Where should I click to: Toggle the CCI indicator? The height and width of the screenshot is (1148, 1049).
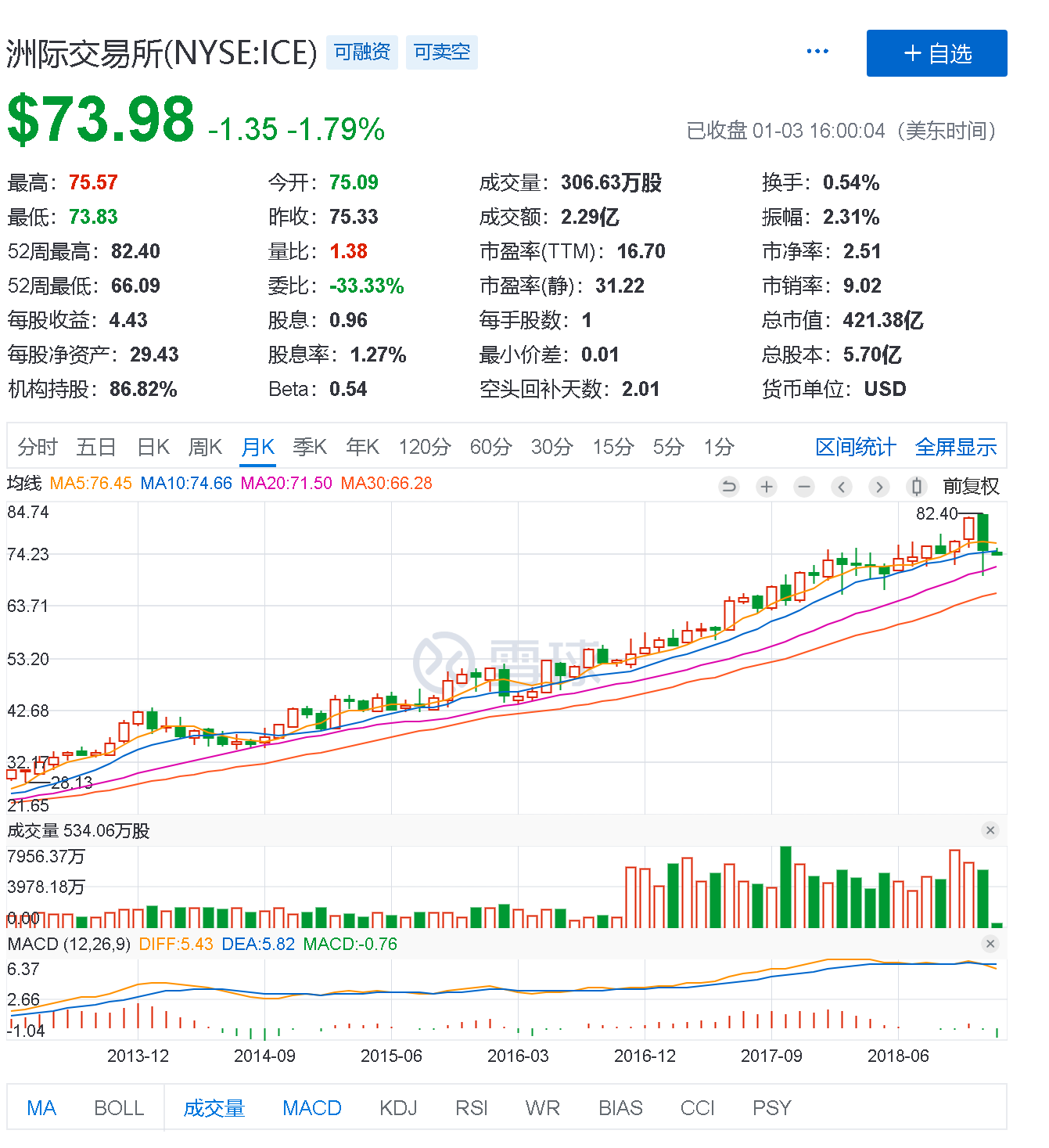tap(698, 1108)
